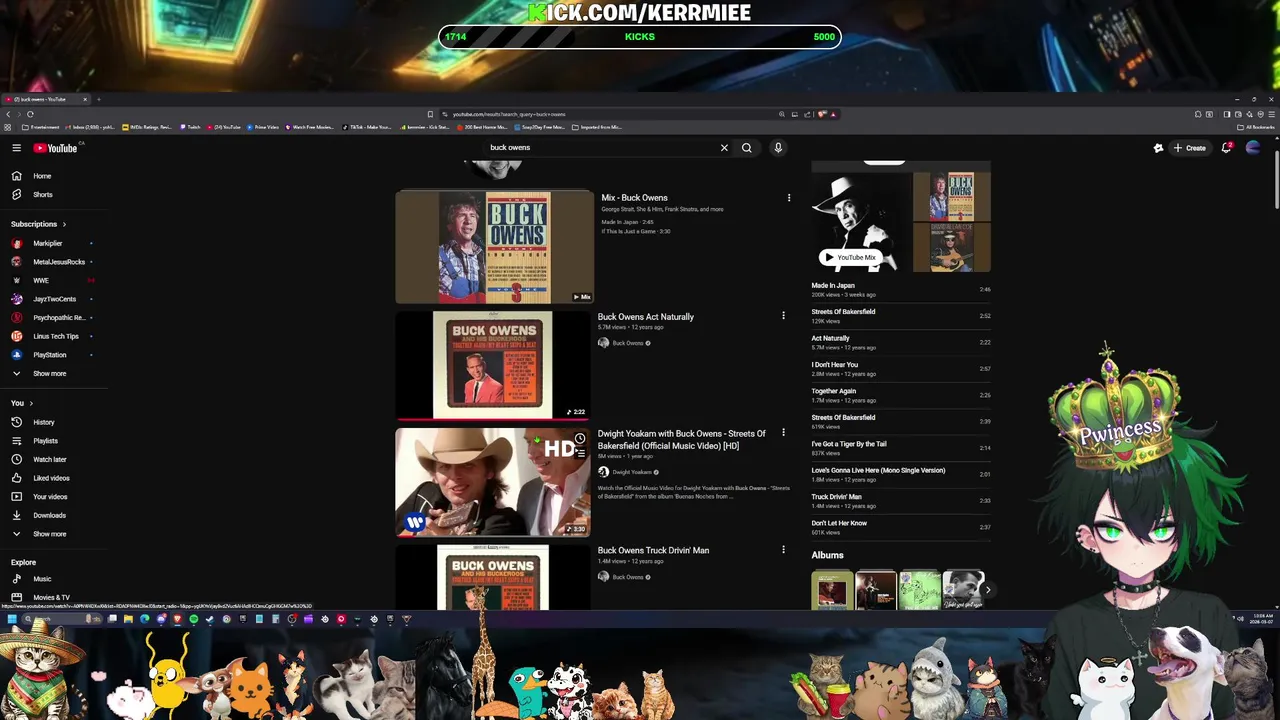Open the JayzTwoCents subscription

[54, 299]
